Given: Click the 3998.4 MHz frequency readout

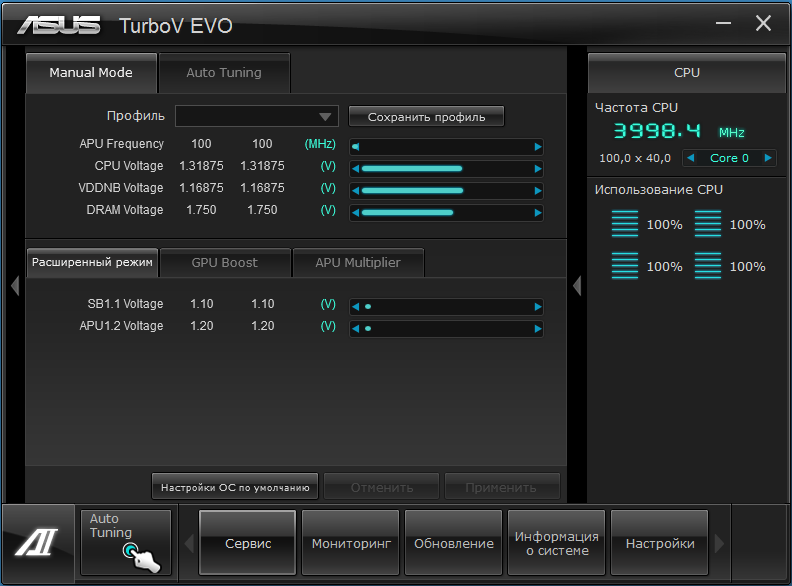Looking at the screenshot, I should coord(679,131).
